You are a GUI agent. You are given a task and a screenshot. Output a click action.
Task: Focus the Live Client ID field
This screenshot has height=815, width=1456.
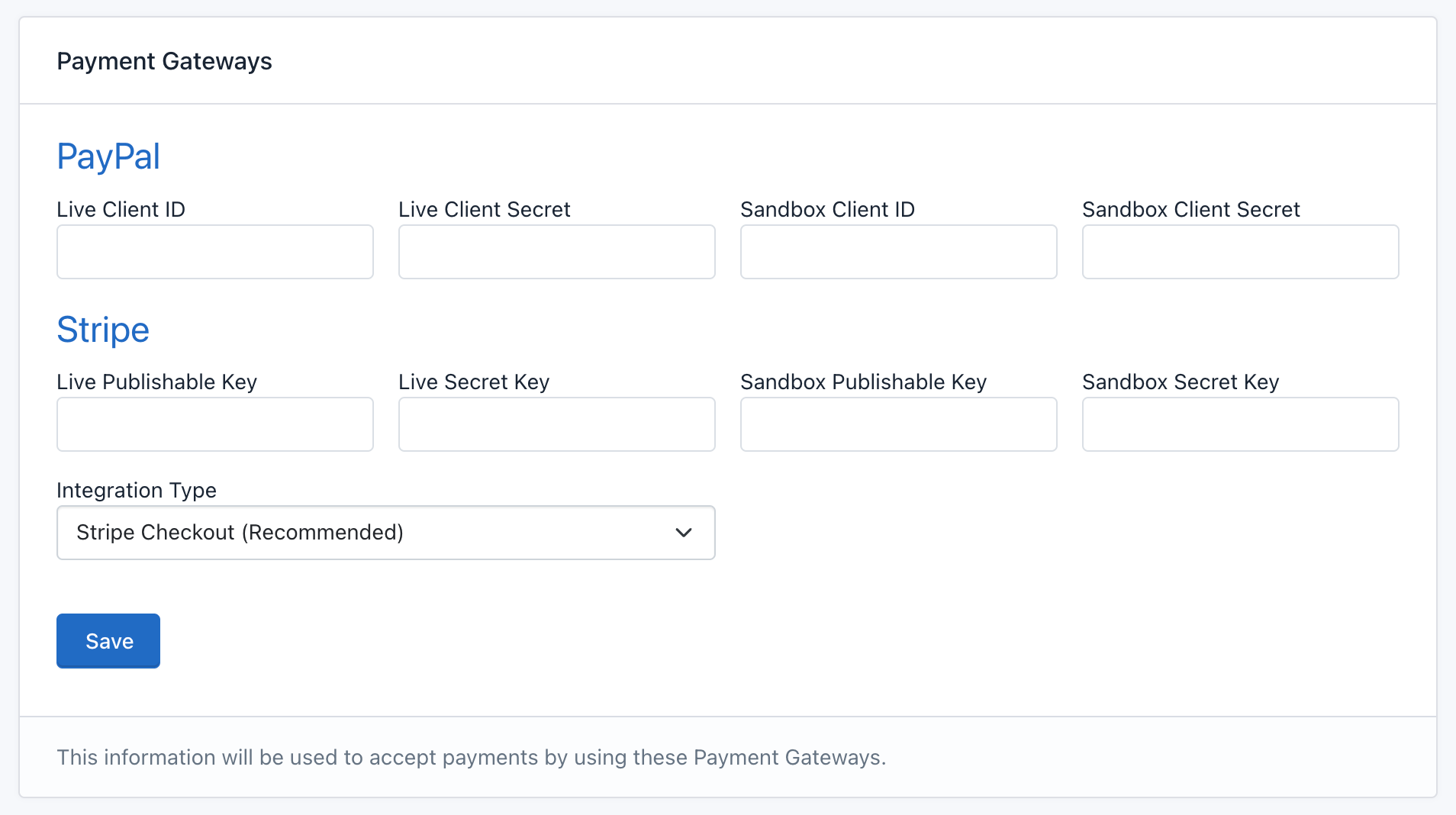tap(214, 252)
